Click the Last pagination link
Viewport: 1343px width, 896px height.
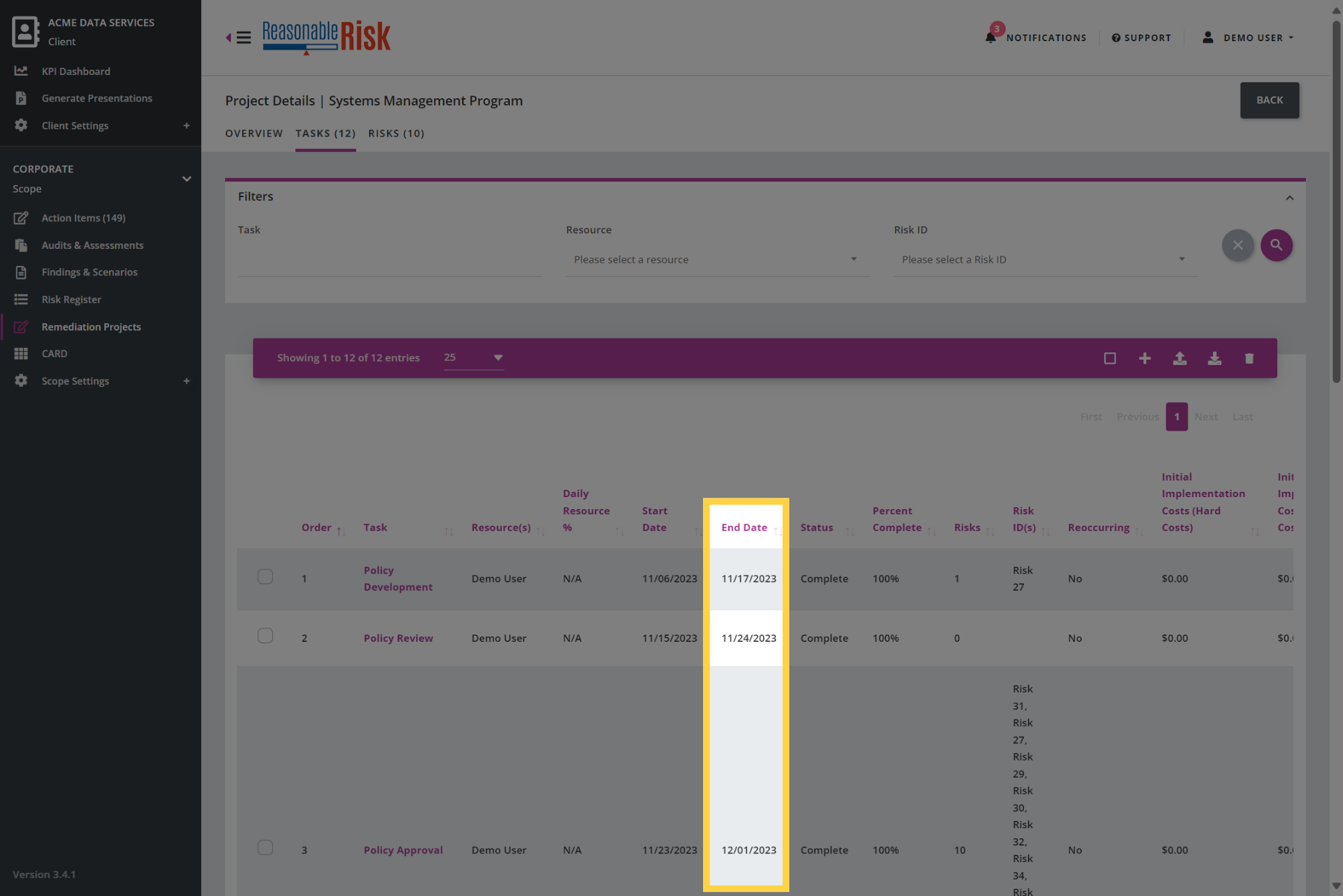(x=1242, y=417)
